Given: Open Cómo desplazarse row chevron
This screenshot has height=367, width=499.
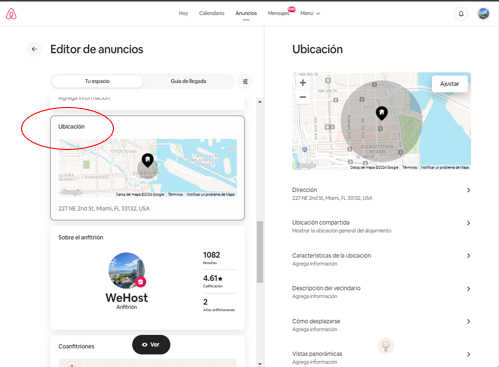Looking at the screenshot, I should (468, 321).
